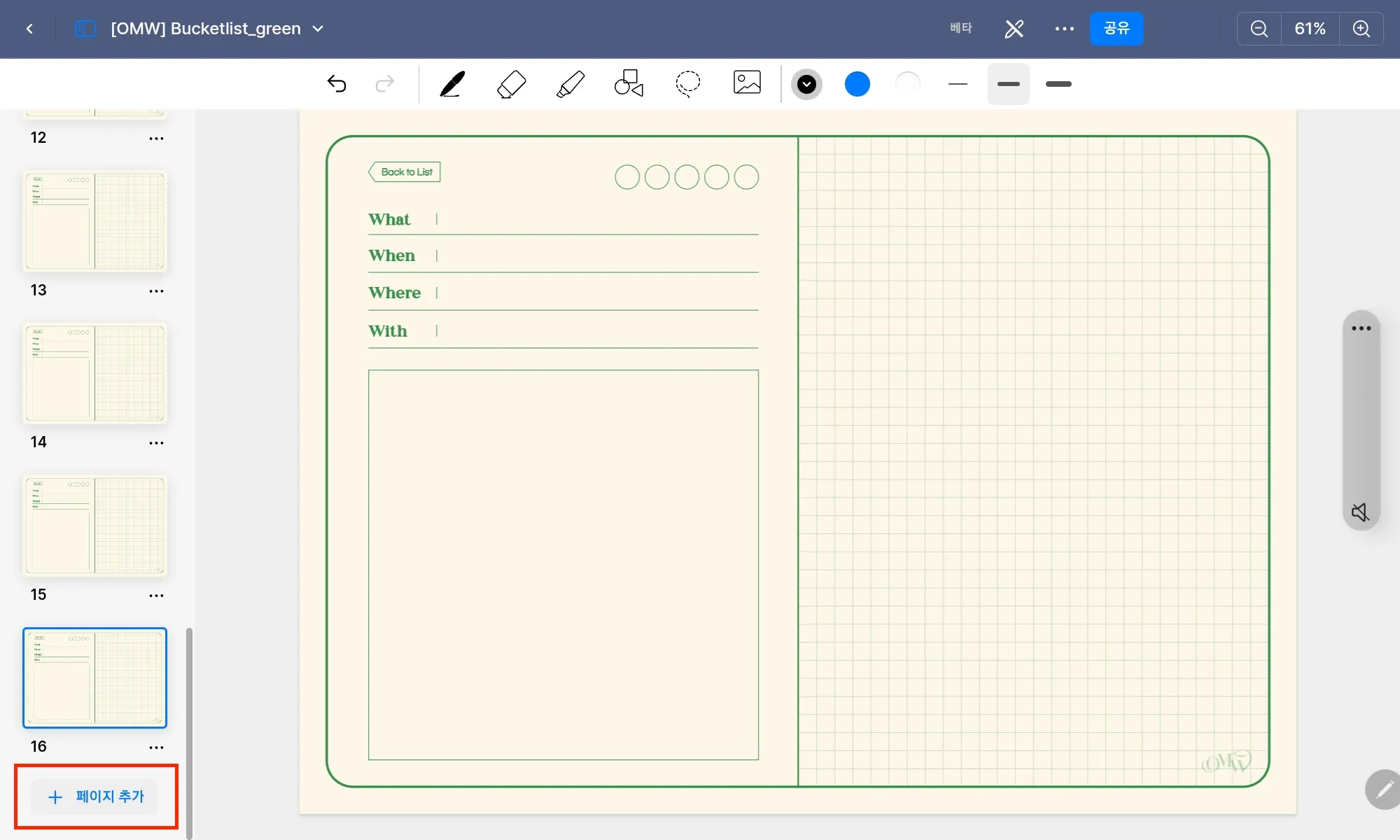Toggle the mute speaker icon
Image resolution: width=1400 pixels, height=840 pixels.
[1360, 512]
